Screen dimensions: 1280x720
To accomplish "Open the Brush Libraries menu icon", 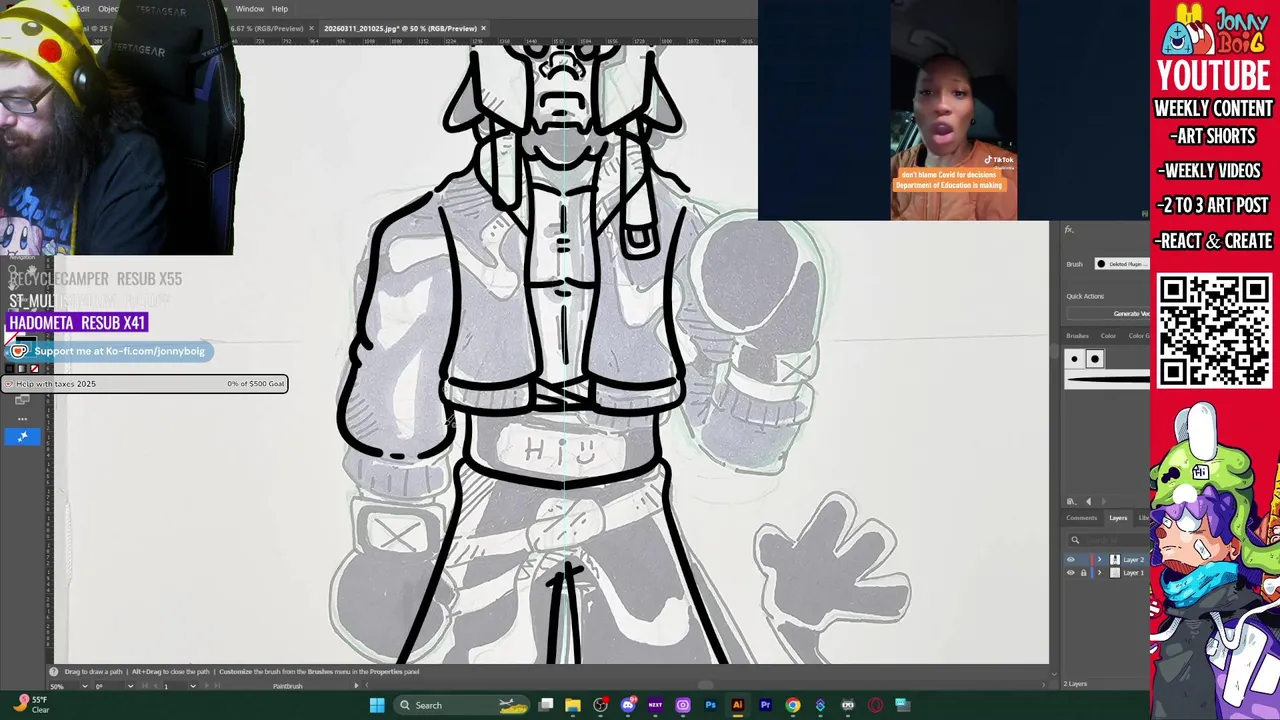I will click(x=1071, y=502).
